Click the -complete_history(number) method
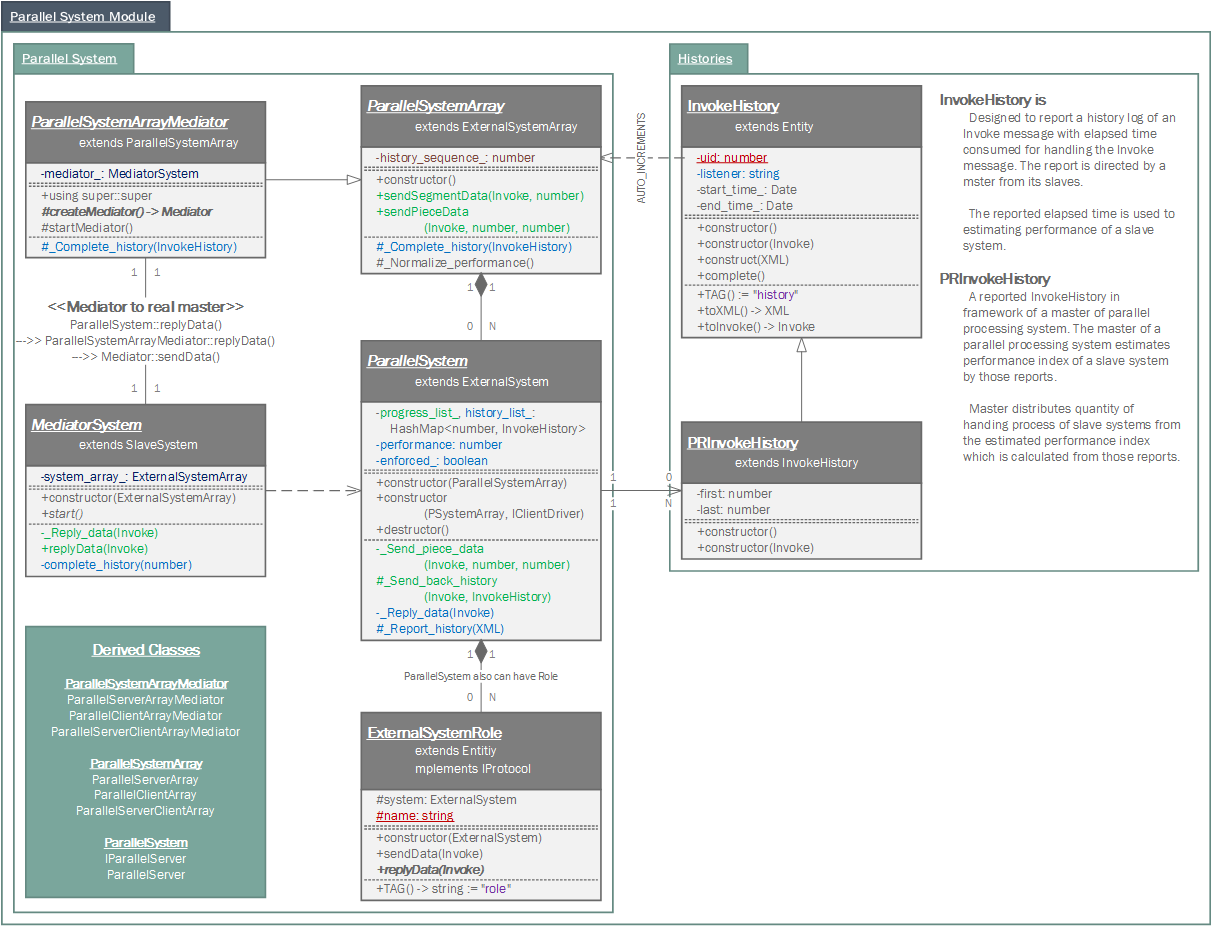This screenshot has height=926, width=1212. [x=116, y=565]
